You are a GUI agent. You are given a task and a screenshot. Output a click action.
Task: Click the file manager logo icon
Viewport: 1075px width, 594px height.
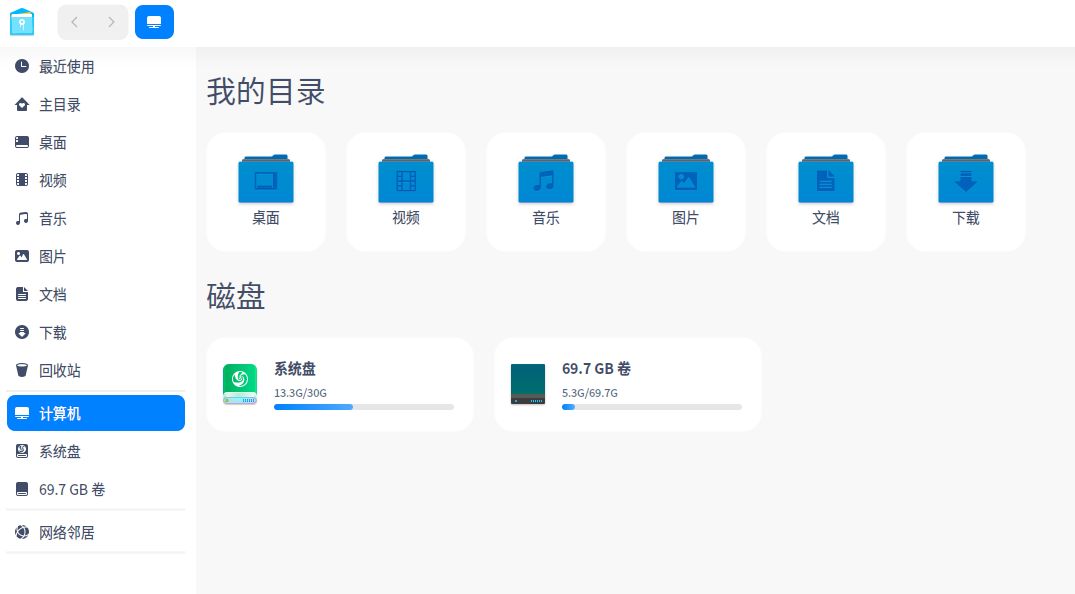pos(21,21)
